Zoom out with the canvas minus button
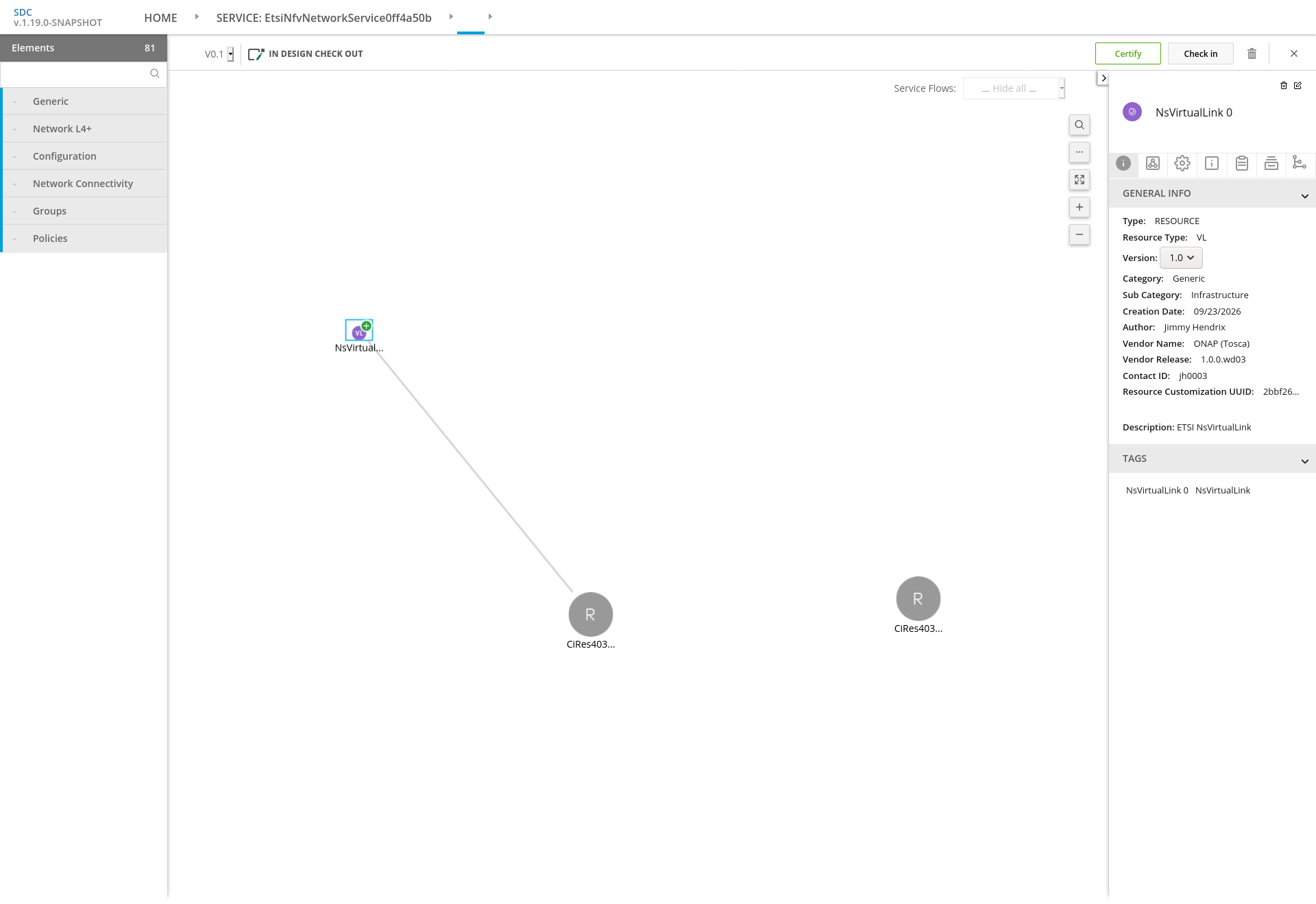This screenshot has width=1316, height=904. 1080,234
